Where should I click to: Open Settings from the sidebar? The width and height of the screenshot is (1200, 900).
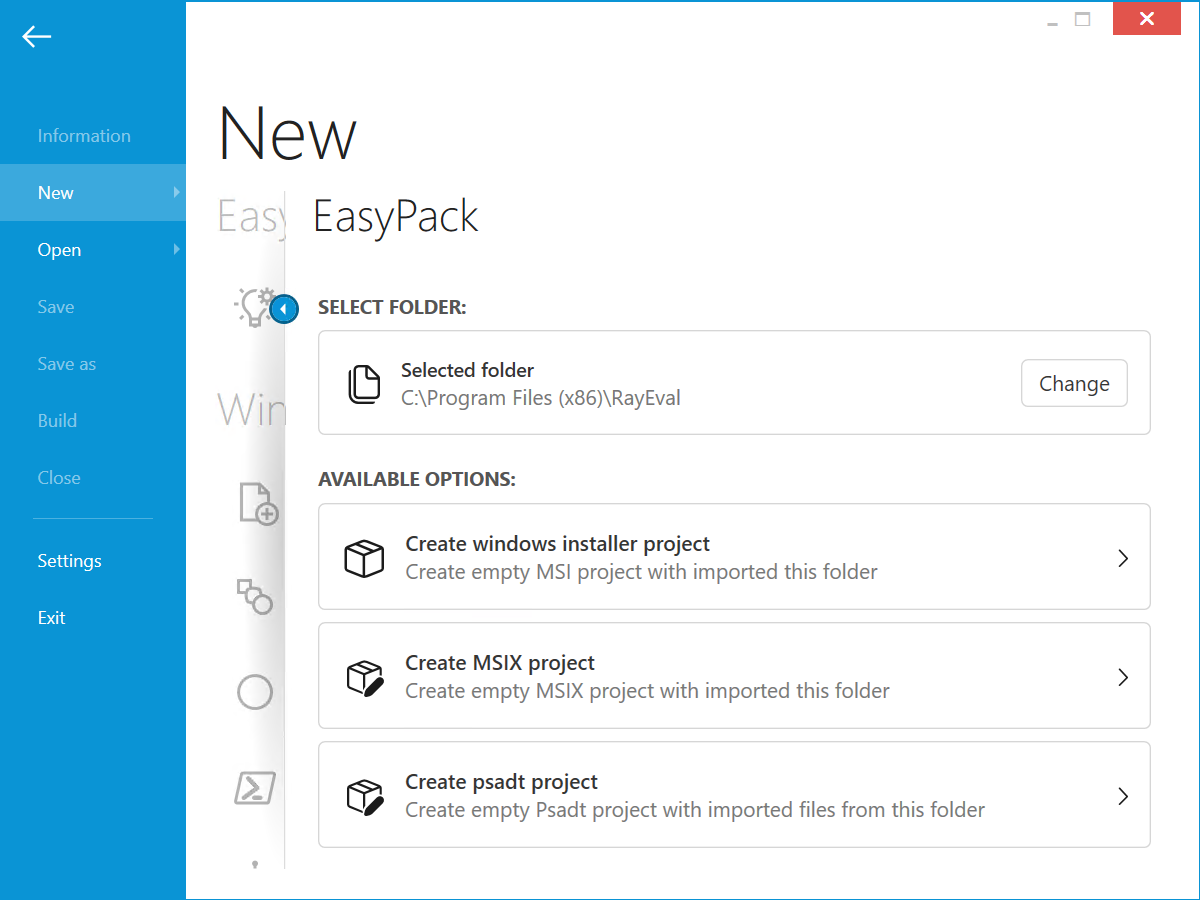click(69, 561)
